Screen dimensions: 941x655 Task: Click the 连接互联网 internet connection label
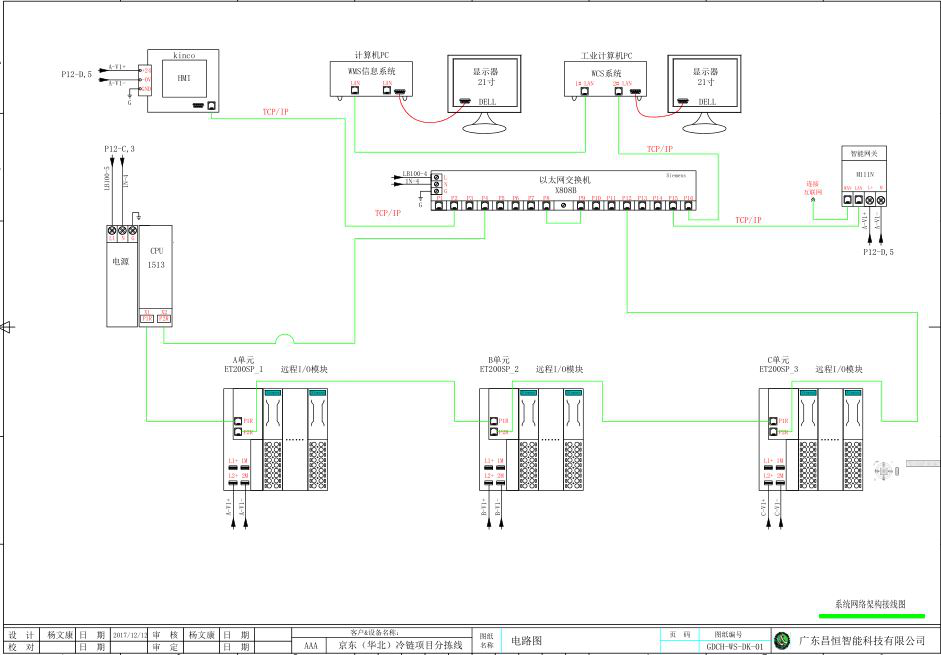coord(813,188)
